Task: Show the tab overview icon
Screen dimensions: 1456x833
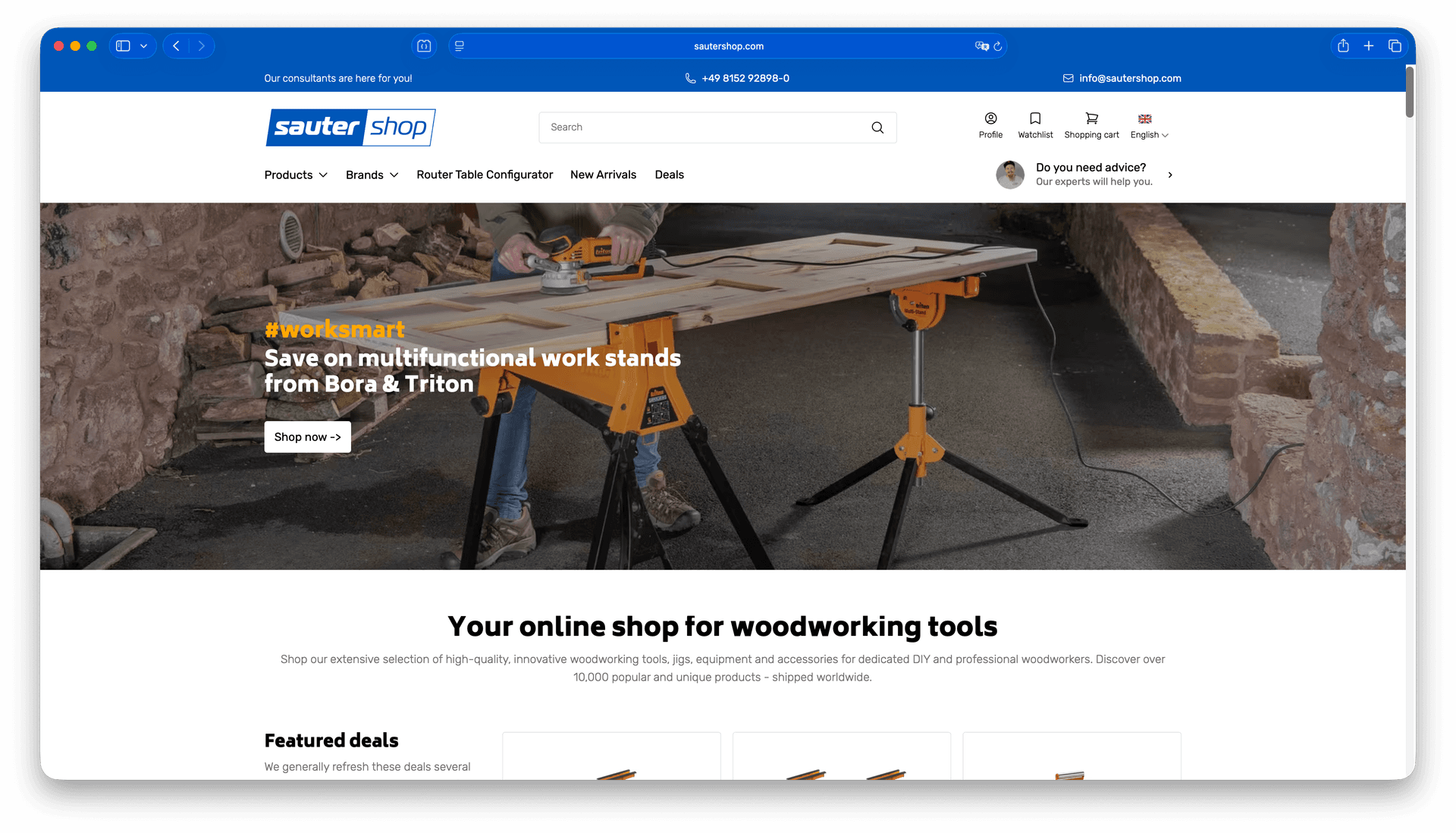Action: coord(1395,46)
